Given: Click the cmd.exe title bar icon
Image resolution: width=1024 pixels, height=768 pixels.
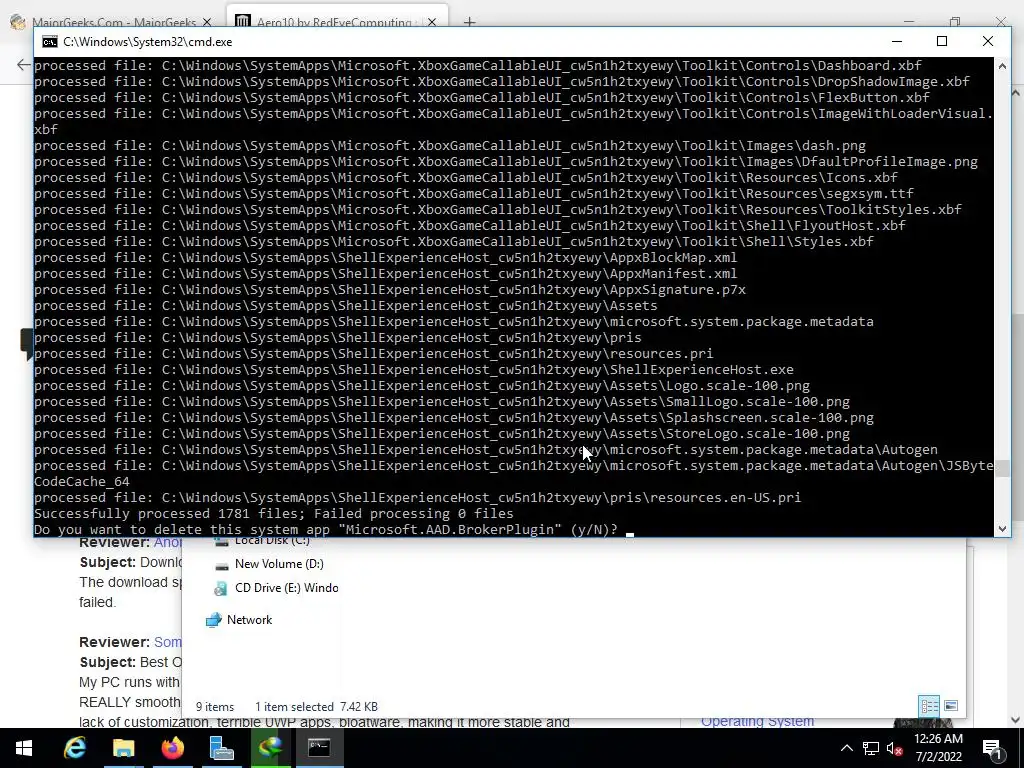Looking at the screenshot, I should point(50,42).
